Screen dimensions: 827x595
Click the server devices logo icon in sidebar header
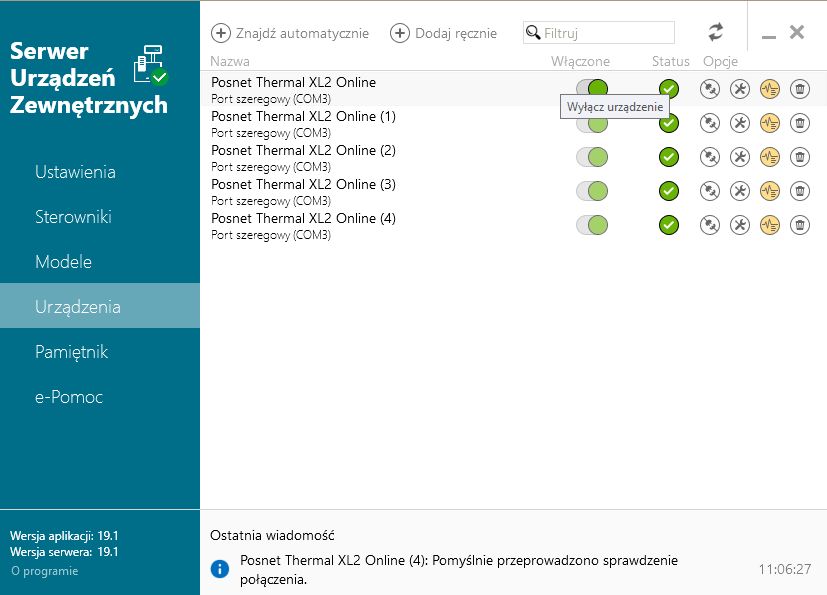(x=151, y=65)
